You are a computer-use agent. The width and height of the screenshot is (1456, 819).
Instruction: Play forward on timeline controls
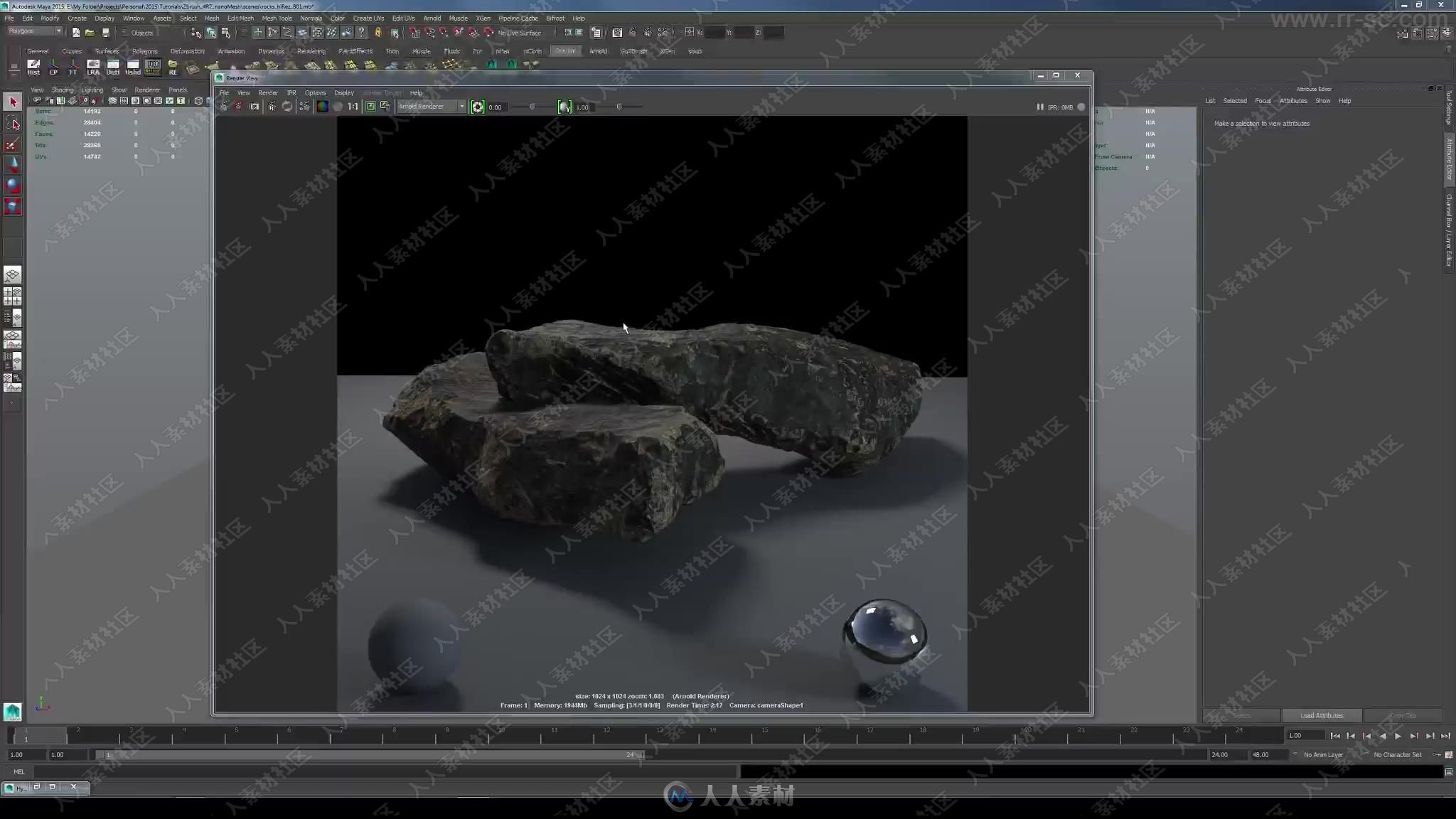(x=1398, y=737)
